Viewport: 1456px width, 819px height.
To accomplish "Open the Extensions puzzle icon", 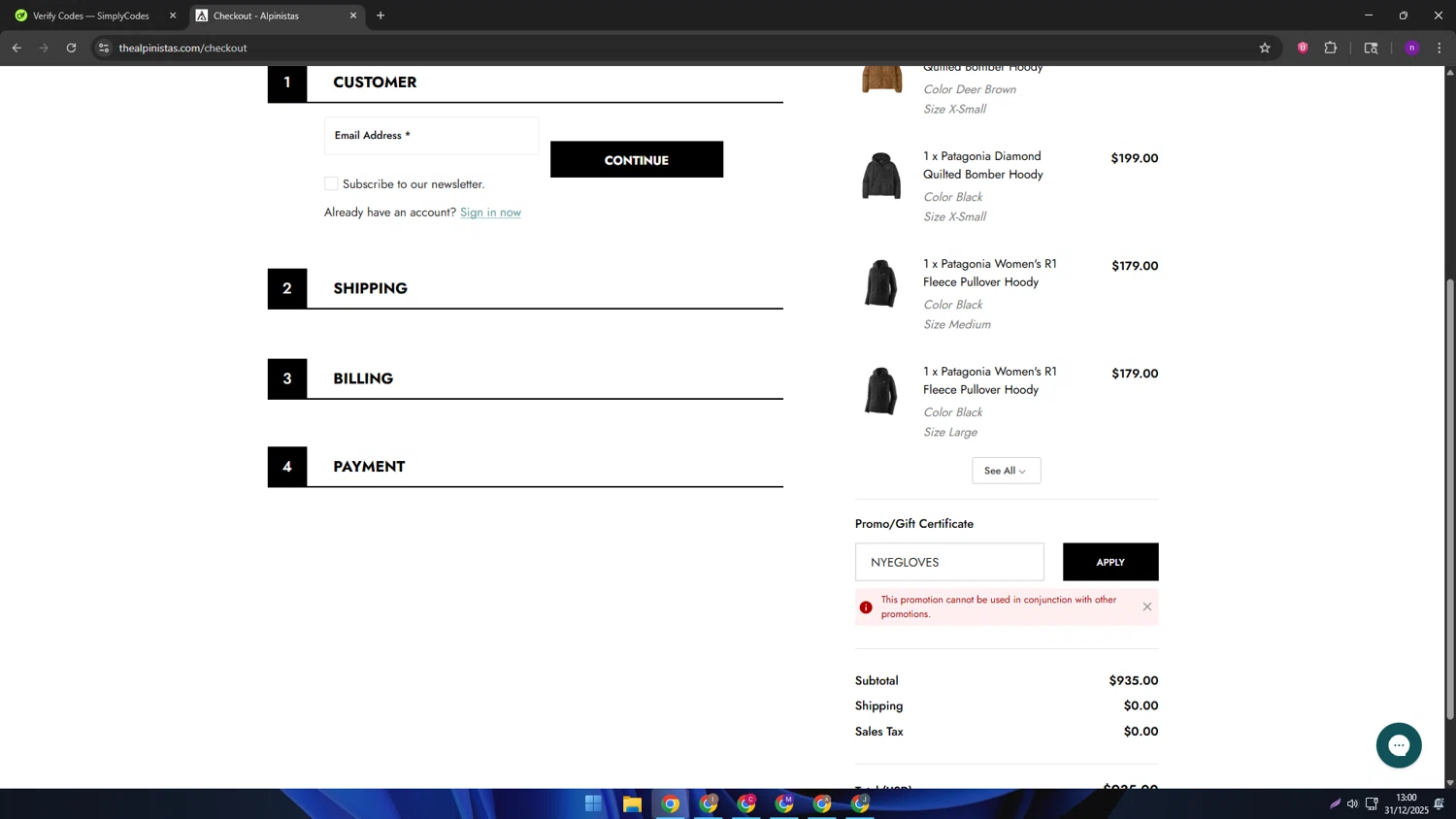I will click(1331, 48).
